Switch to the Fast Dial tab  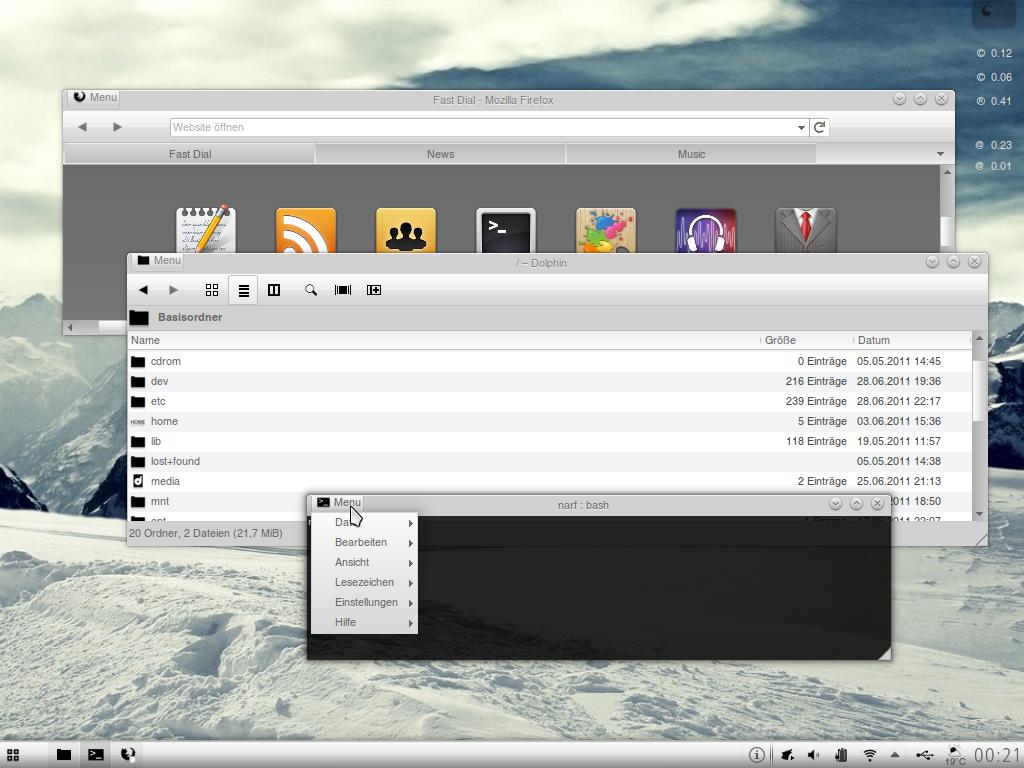point(189,154)
